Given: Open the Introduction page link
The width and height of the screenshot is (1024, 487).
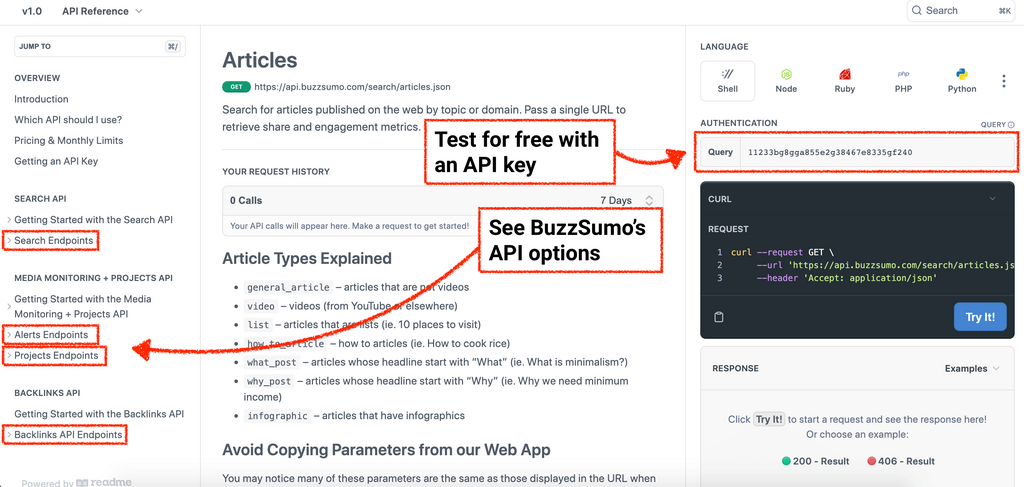Looking at the screenshot, I should click(x=41, y=99).
